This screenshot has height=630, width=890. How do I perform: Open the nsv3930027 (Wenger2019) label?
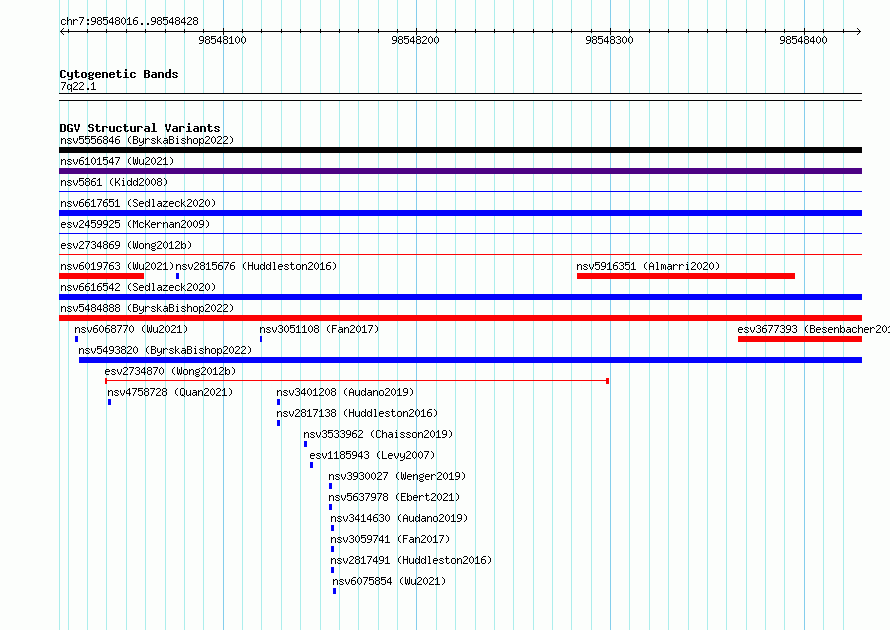coord(397,476)
